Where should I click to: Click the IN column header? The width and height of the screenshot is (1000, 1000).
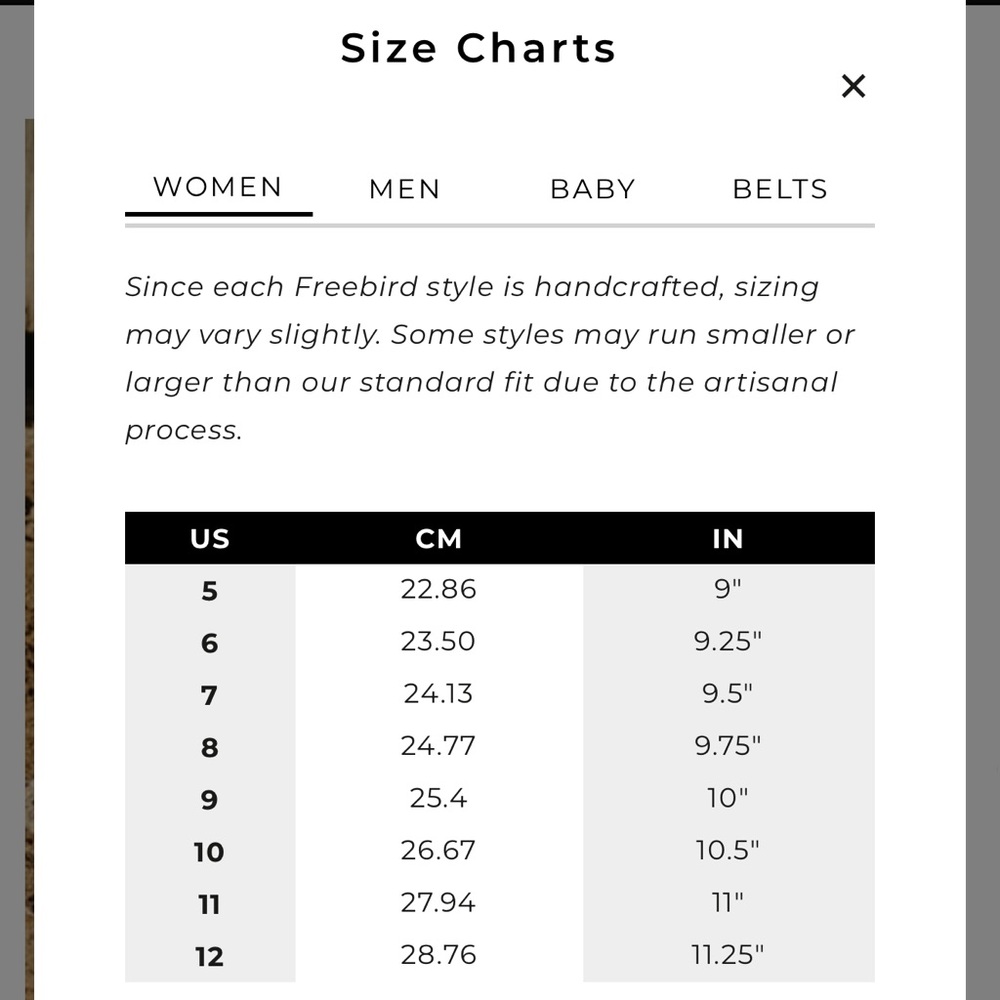point(728,539)
